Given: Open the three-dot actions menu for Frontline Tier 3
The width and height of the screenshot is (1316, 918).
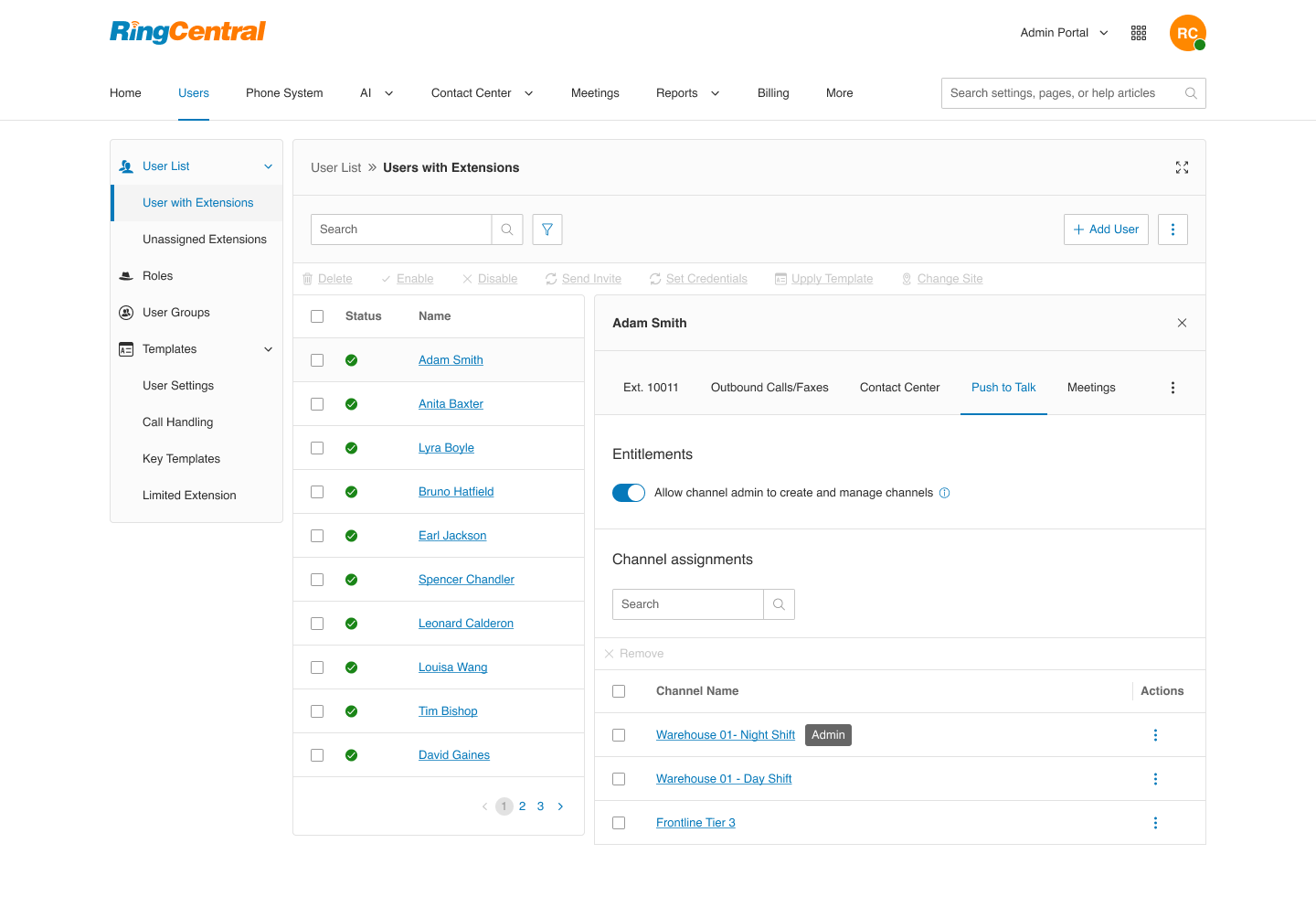Looking at the screenshot, I should click(x=1155, y=822).
